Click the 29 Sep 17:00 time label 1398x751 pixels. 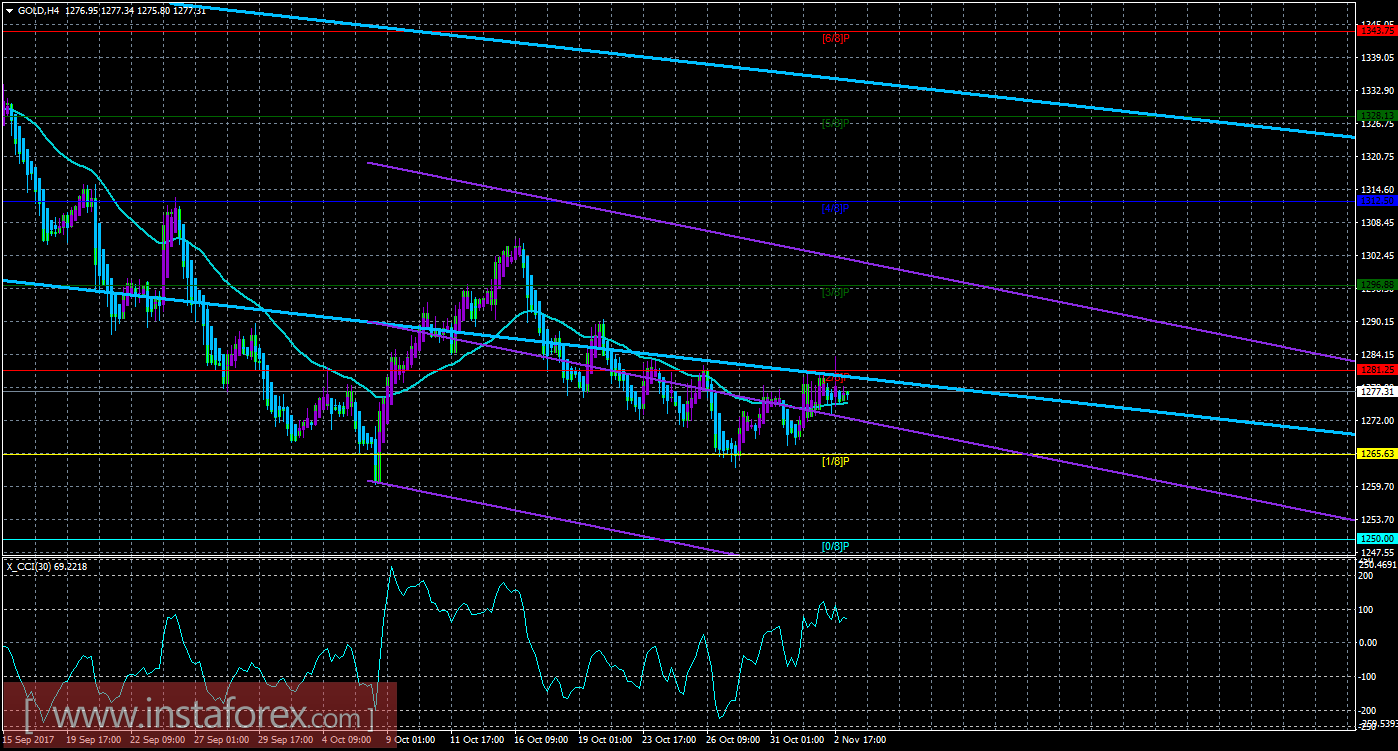click(284, 741)
